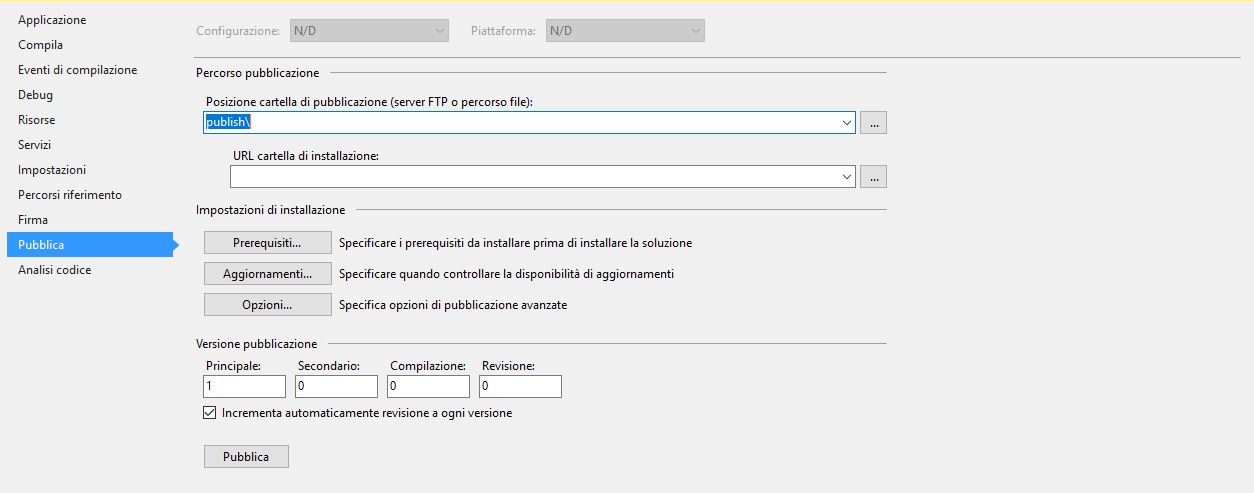Go to the Risorse tab
This screenshot has width=1254, height=493.
point(37,120)
